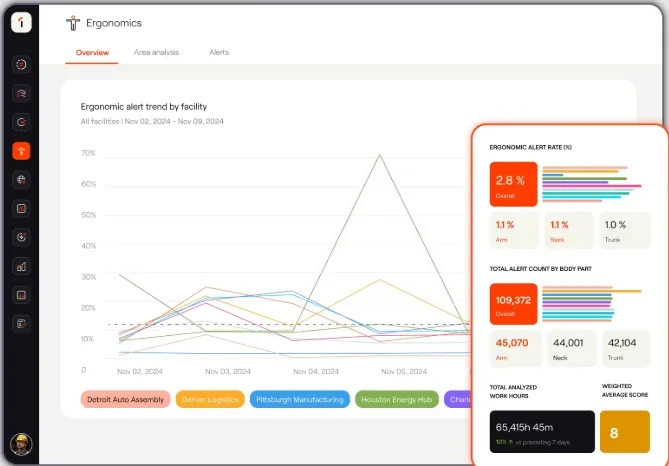
Task: Open the circular target icon with spark
Action: click(21, 237)
